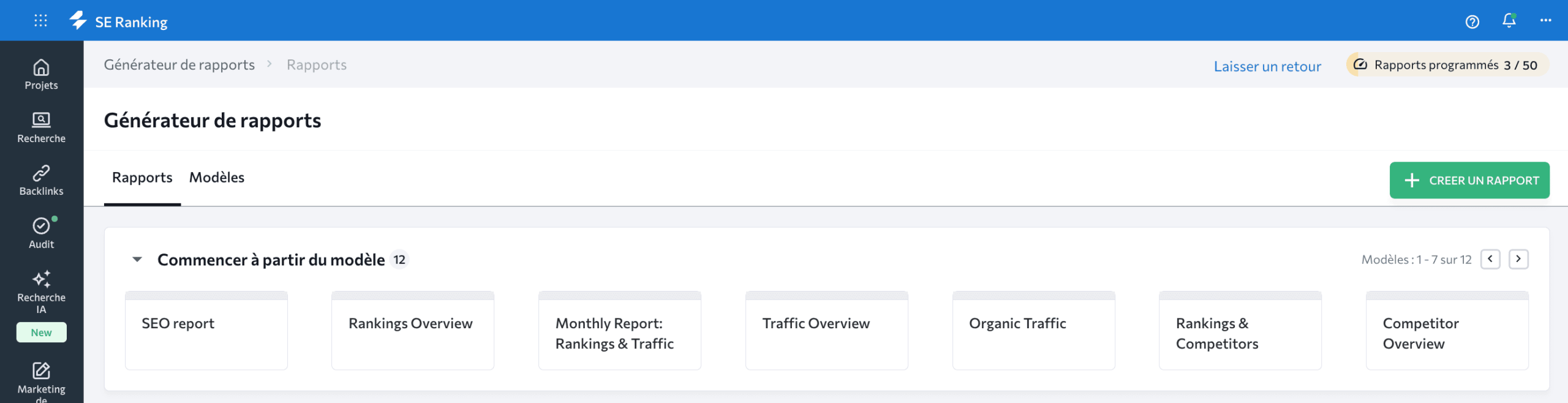Click the Générateur de rapports page heading

point(213,121)
